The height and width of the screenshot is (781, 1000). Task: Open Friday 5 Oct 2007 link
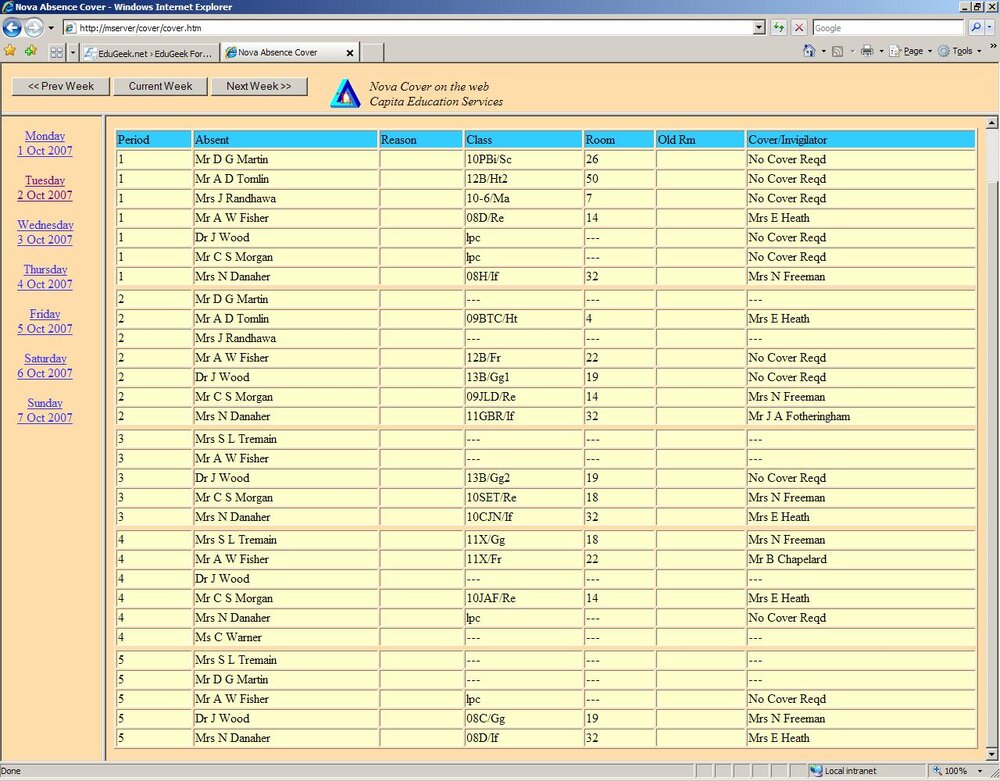pyautogui.click(x=45, y=322)
